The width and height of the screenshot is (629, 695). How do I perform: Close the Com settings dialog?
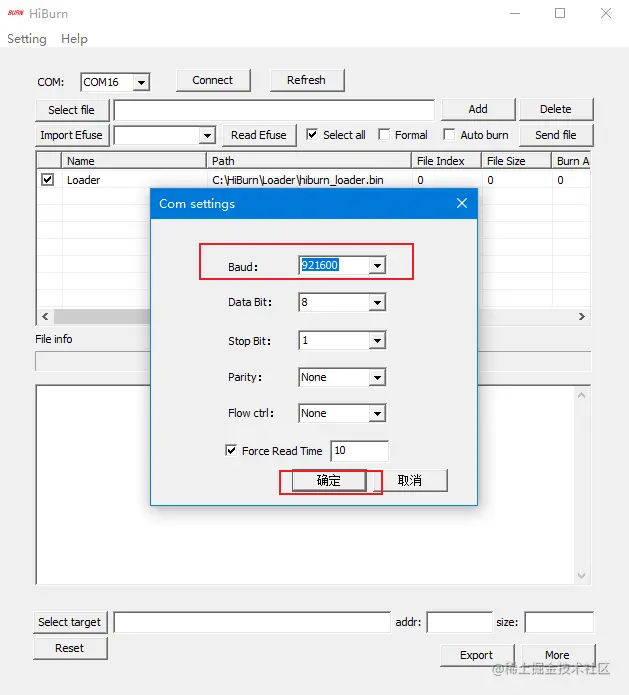pos(462,203)
